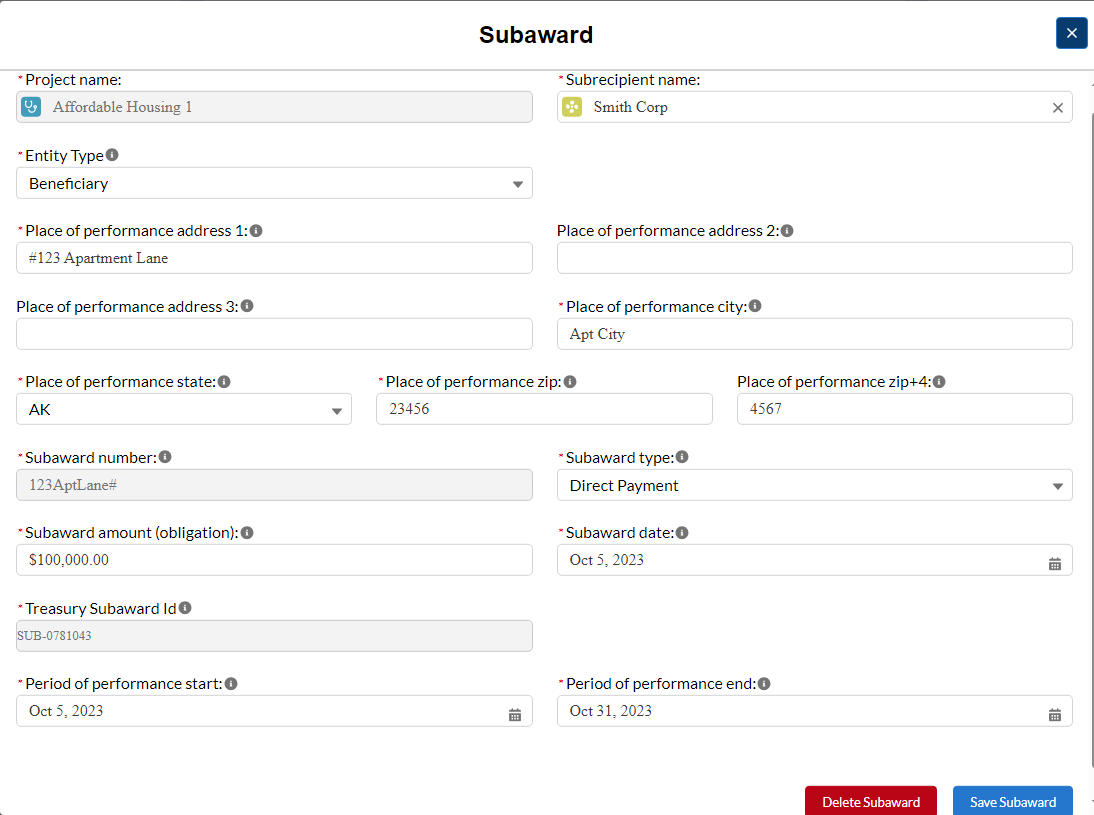The height and width of the screenshot is (815, 1094).
Task: Click info icon next to Place of performance zip+4
Action: pos(939,381)
